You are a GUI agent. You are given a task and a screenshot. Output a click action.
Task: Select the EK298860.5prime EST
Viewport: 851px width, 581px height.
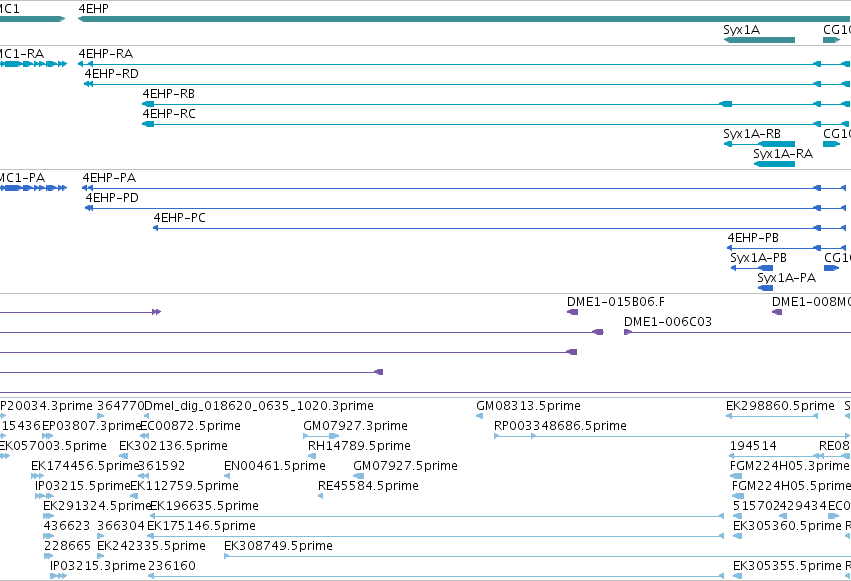(772, 417)
